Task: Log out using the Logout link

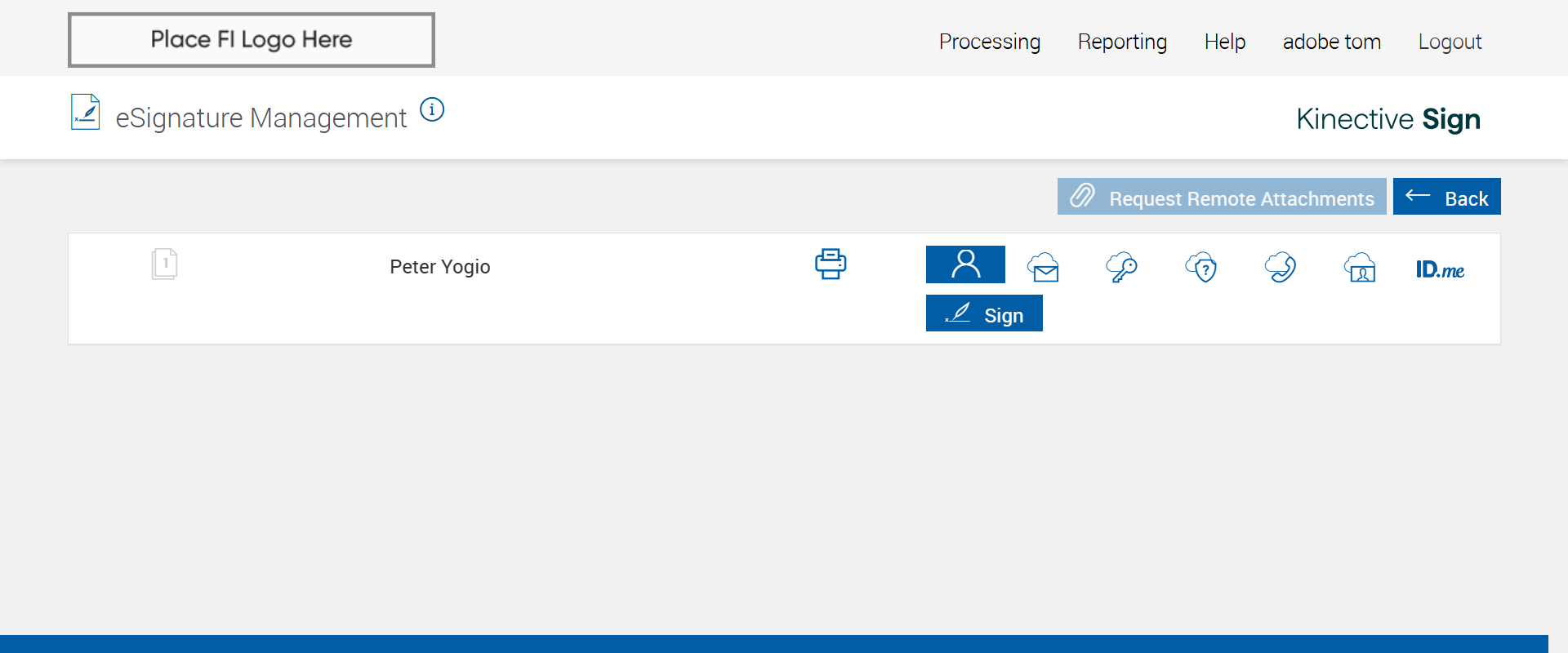Action: point(1450,42)
